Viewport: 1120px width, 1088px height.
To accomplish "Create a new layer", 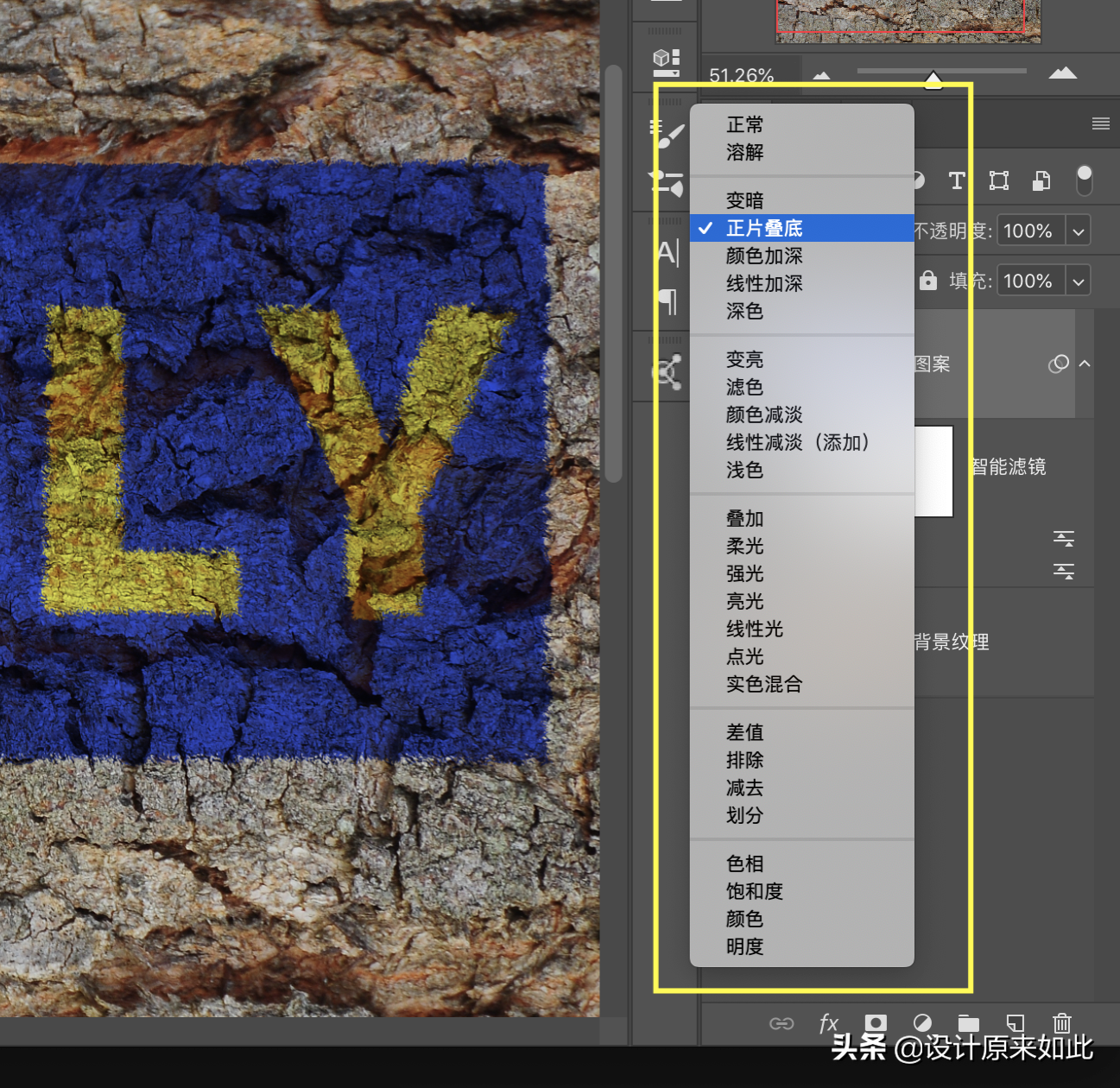I will [x=1016, y=1023].
